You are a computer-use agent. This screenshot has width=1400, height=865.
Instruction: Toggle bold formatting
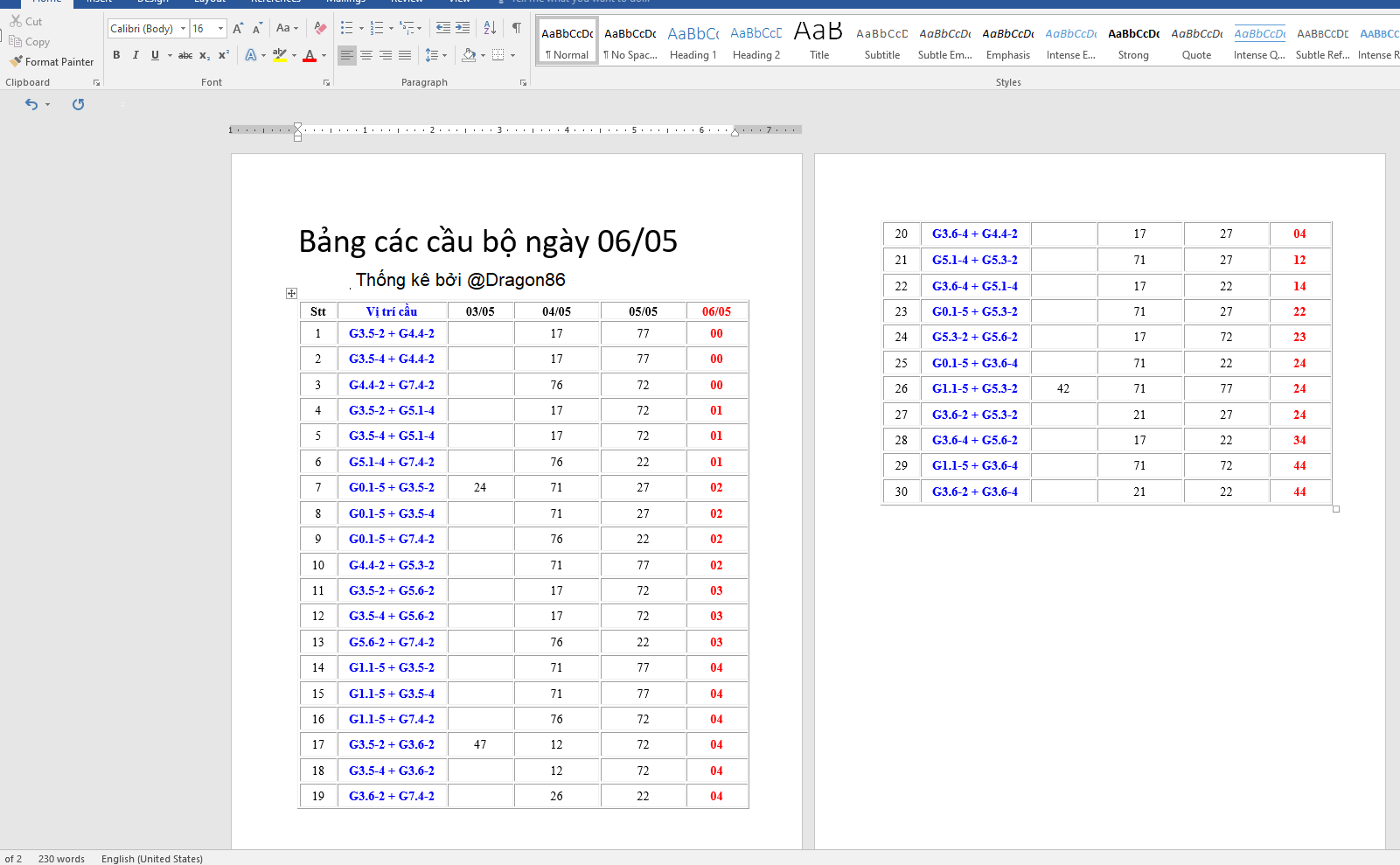pos(116,55)
